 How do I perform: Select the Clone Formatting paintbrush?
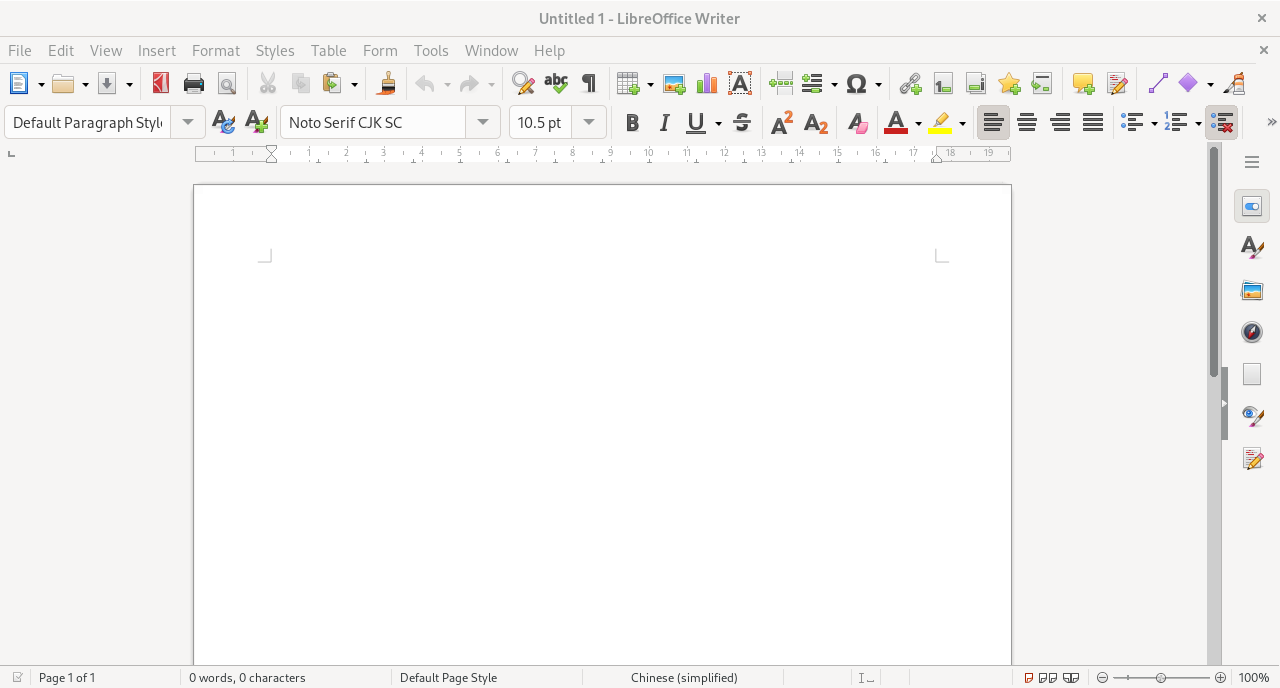point(387,84)
